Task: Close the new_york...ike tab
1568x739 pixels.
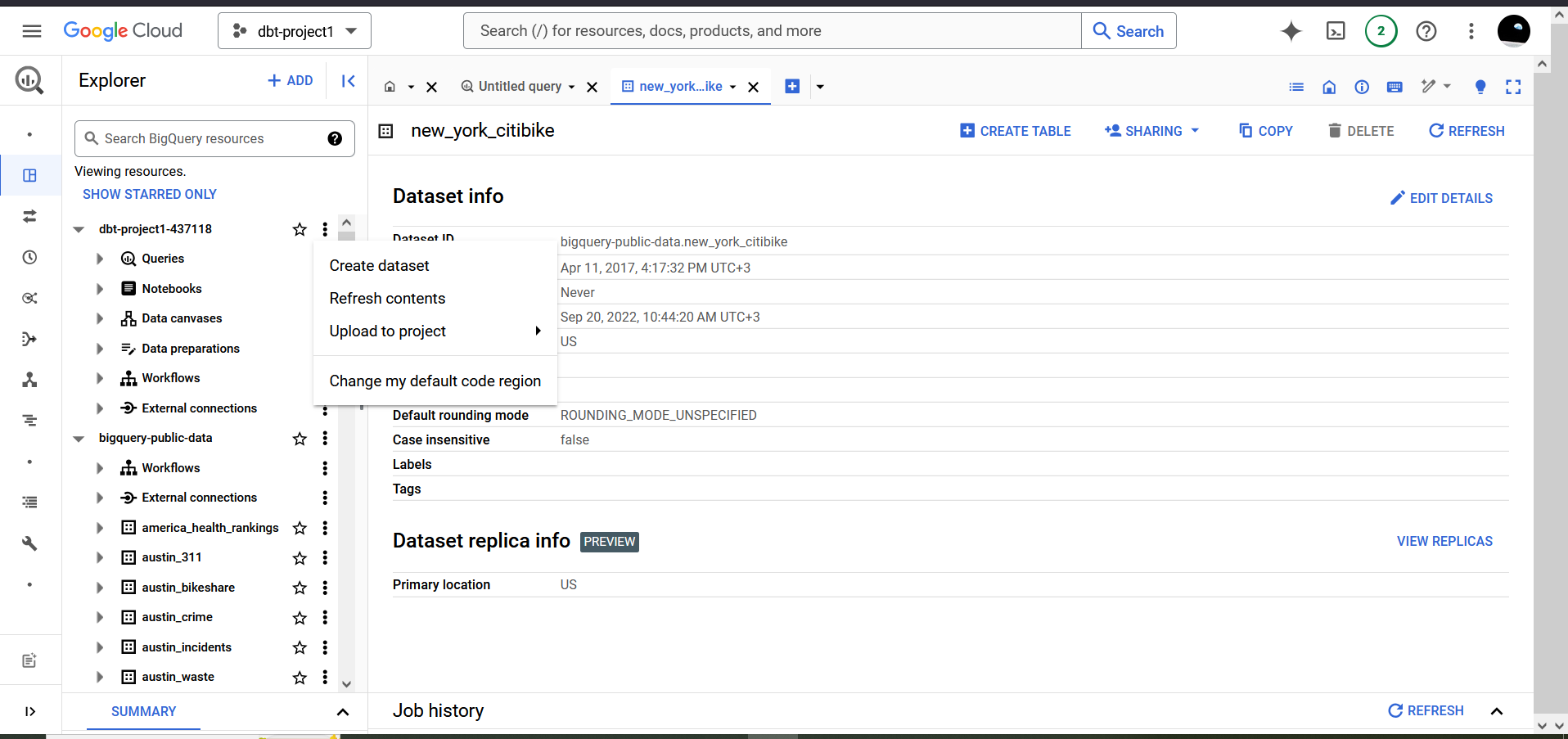Action: coord(754,87)
